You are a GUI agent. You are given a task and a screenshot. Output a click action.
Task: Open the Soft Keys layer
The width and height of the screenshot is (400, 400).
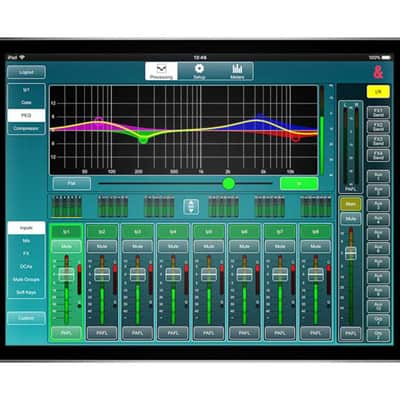(26, 292)
